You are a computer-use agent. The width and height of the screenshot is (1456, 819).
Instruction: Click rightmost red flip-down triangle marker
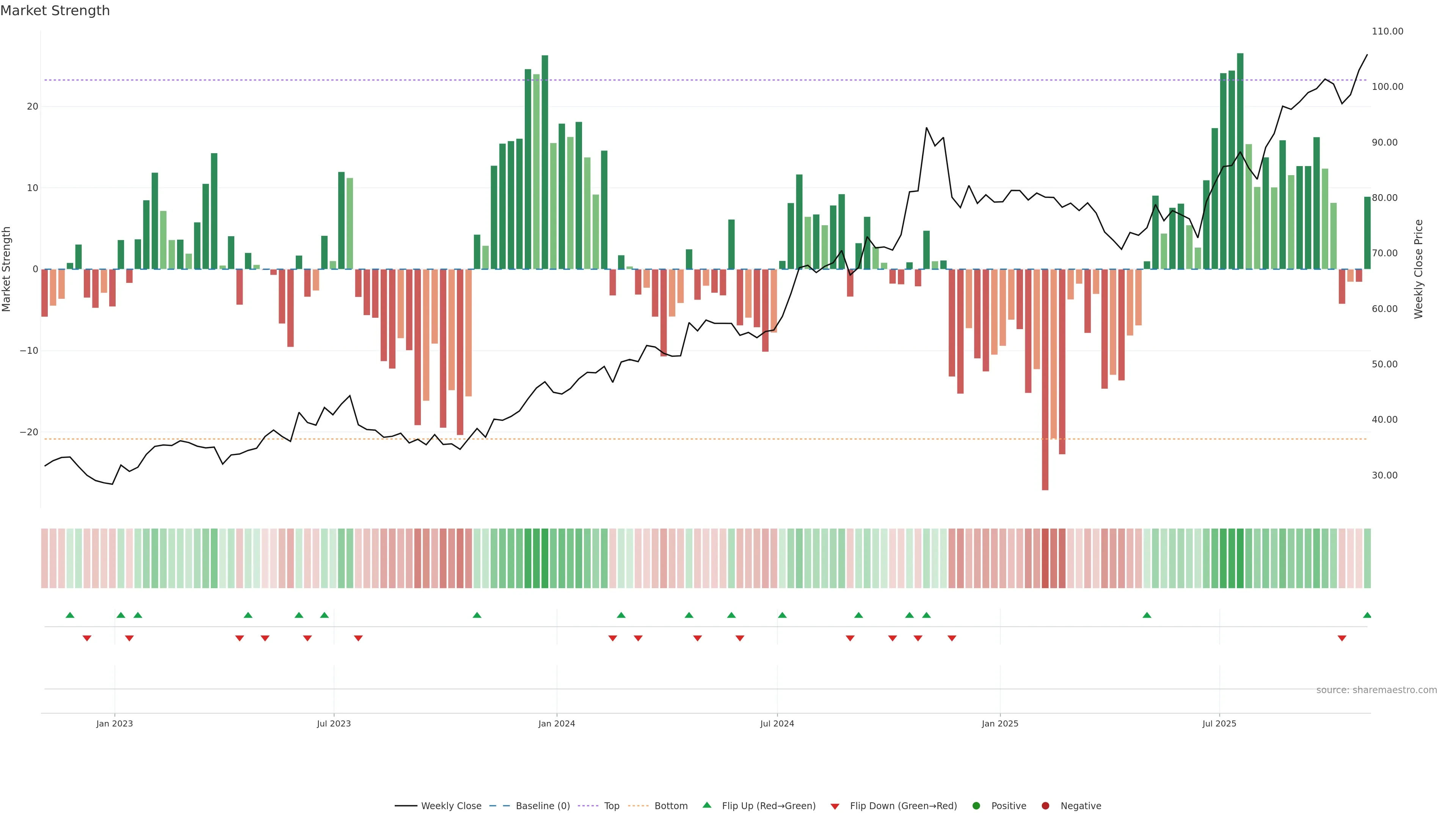click(1341, 638)
